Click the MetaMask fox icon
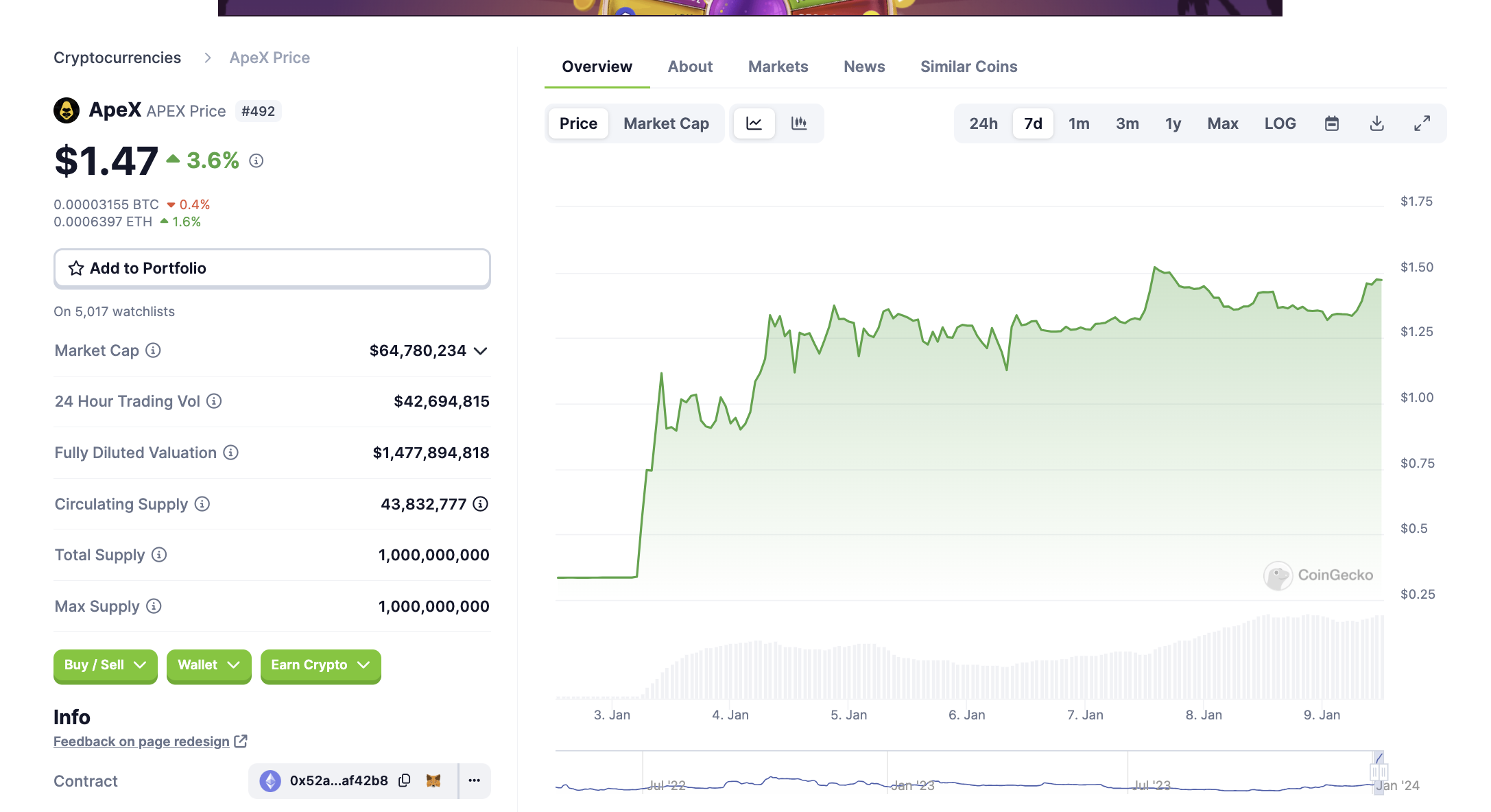 [433, 780]
